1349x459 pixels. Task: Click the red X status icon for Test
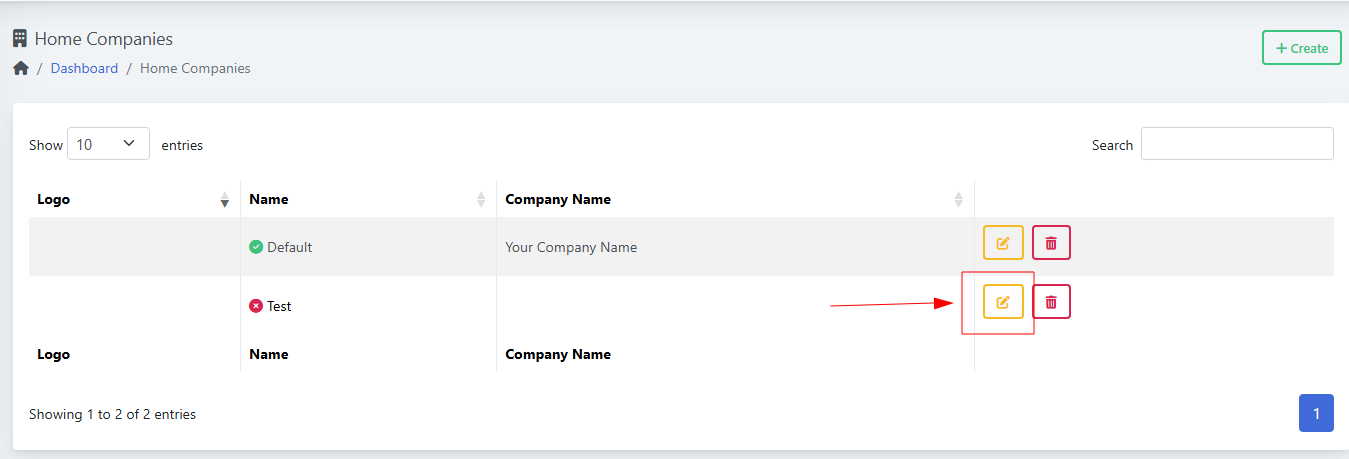(x=256, y=306)
